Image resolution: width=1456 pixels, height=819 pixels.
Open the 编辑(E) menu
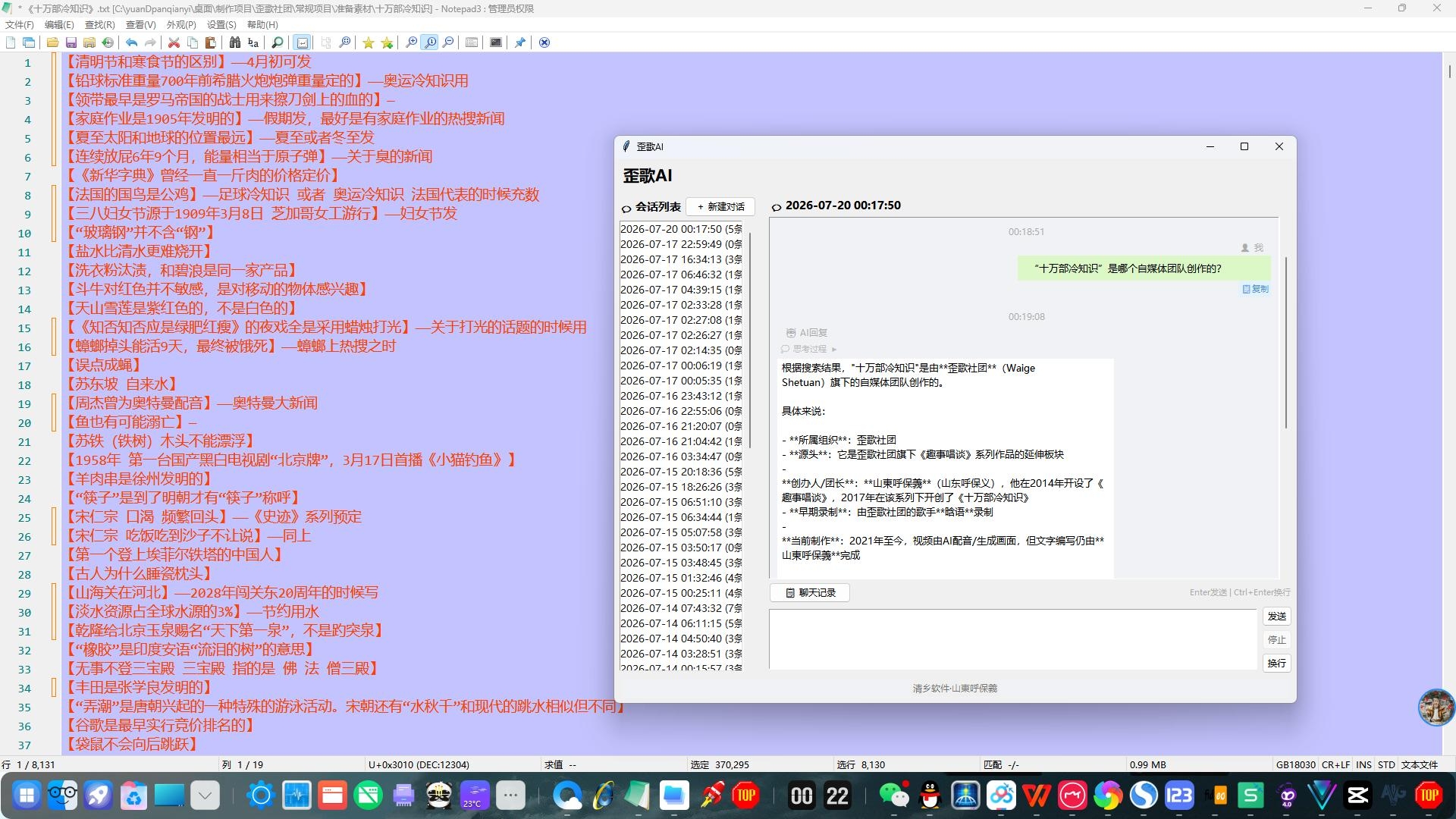(59, 25)
